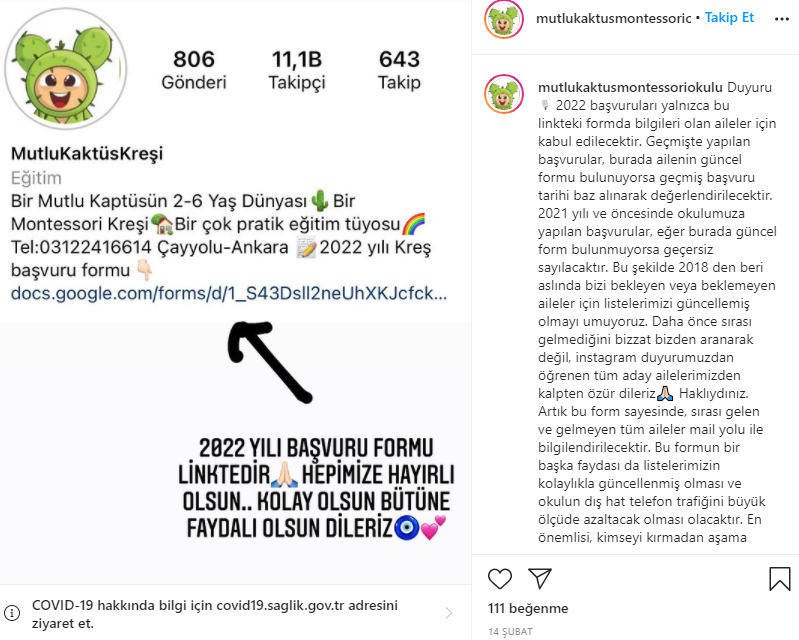Click the cactus avatar beside caption

[504, 94]
